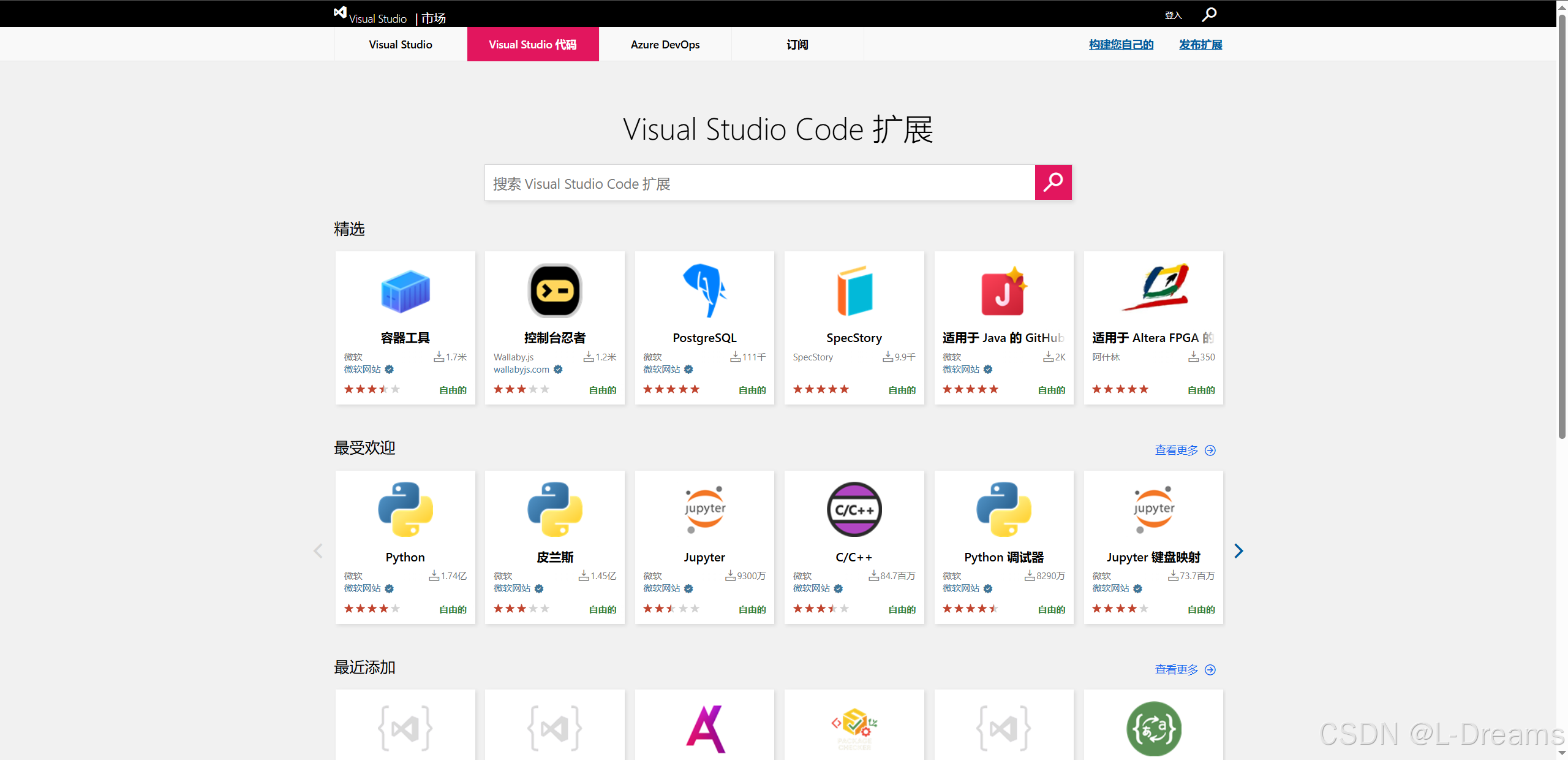Click the pink search magnifier button

point(1053,182)
